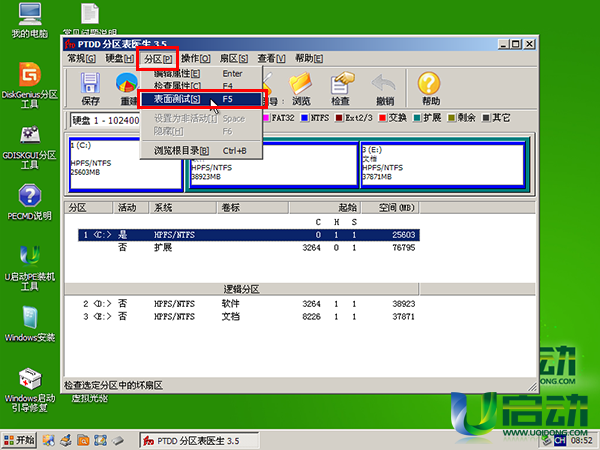Click the dark gray 其它 legend swatch
The image size is (600, 450).
point(486,118)
